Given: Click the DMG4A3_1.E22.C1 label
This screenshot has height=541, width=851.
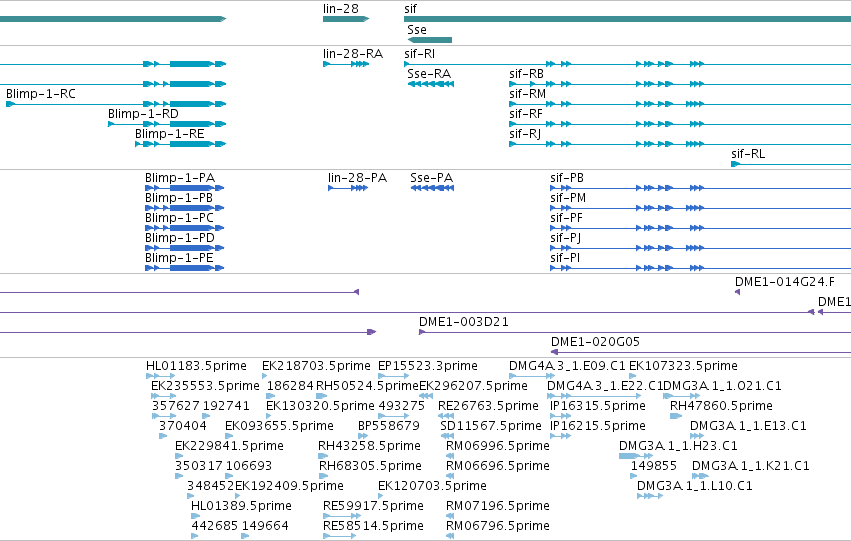Looking at the screenshot, I should tap(605, 386).
